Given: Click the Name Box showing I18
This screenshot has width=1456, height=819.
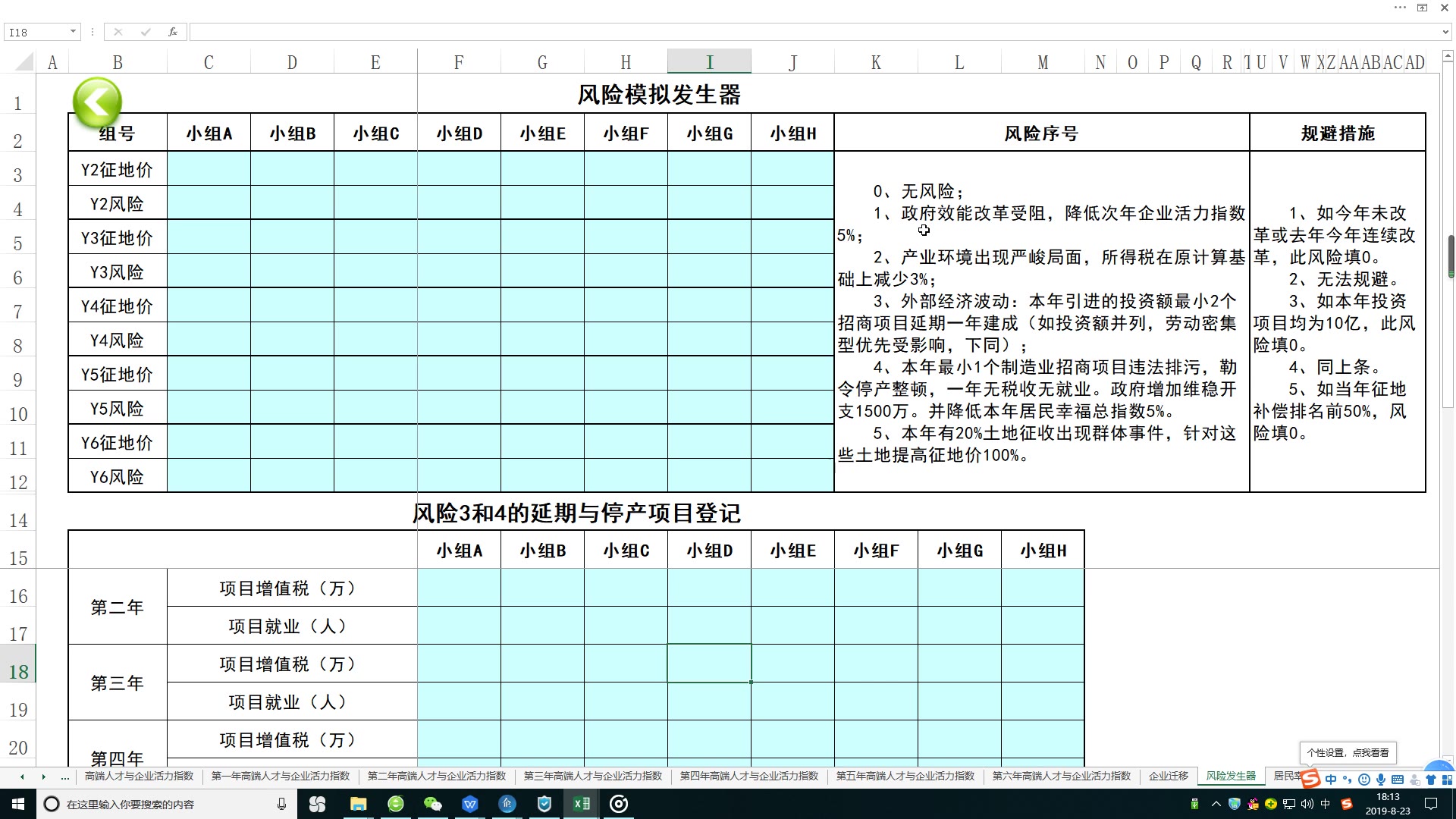Looking at the screenshot, I should [36, 32].
